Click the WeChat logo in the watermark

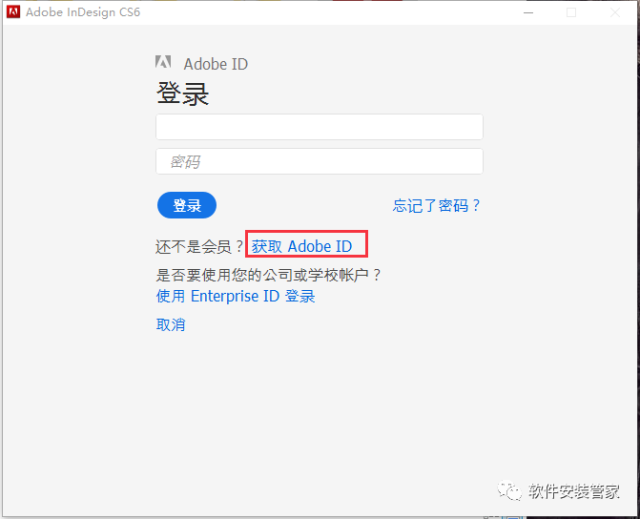pyautogui.click(x=511, y=491)
